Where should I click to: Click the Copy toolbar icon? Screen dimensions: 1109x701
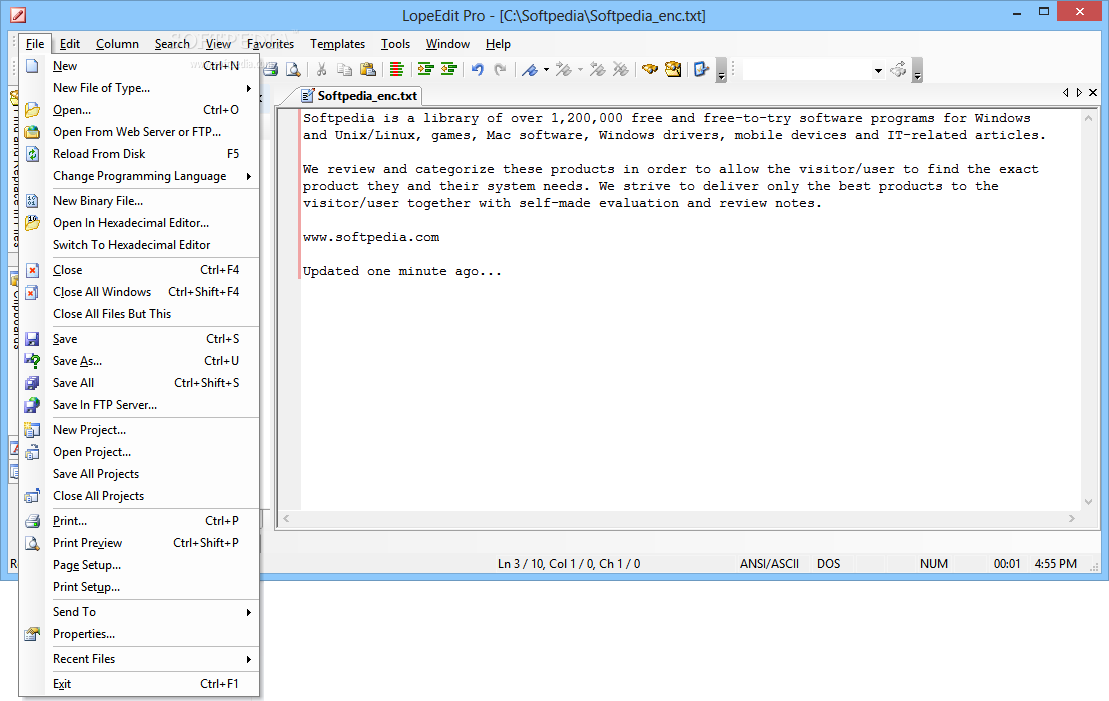[344, 69]
